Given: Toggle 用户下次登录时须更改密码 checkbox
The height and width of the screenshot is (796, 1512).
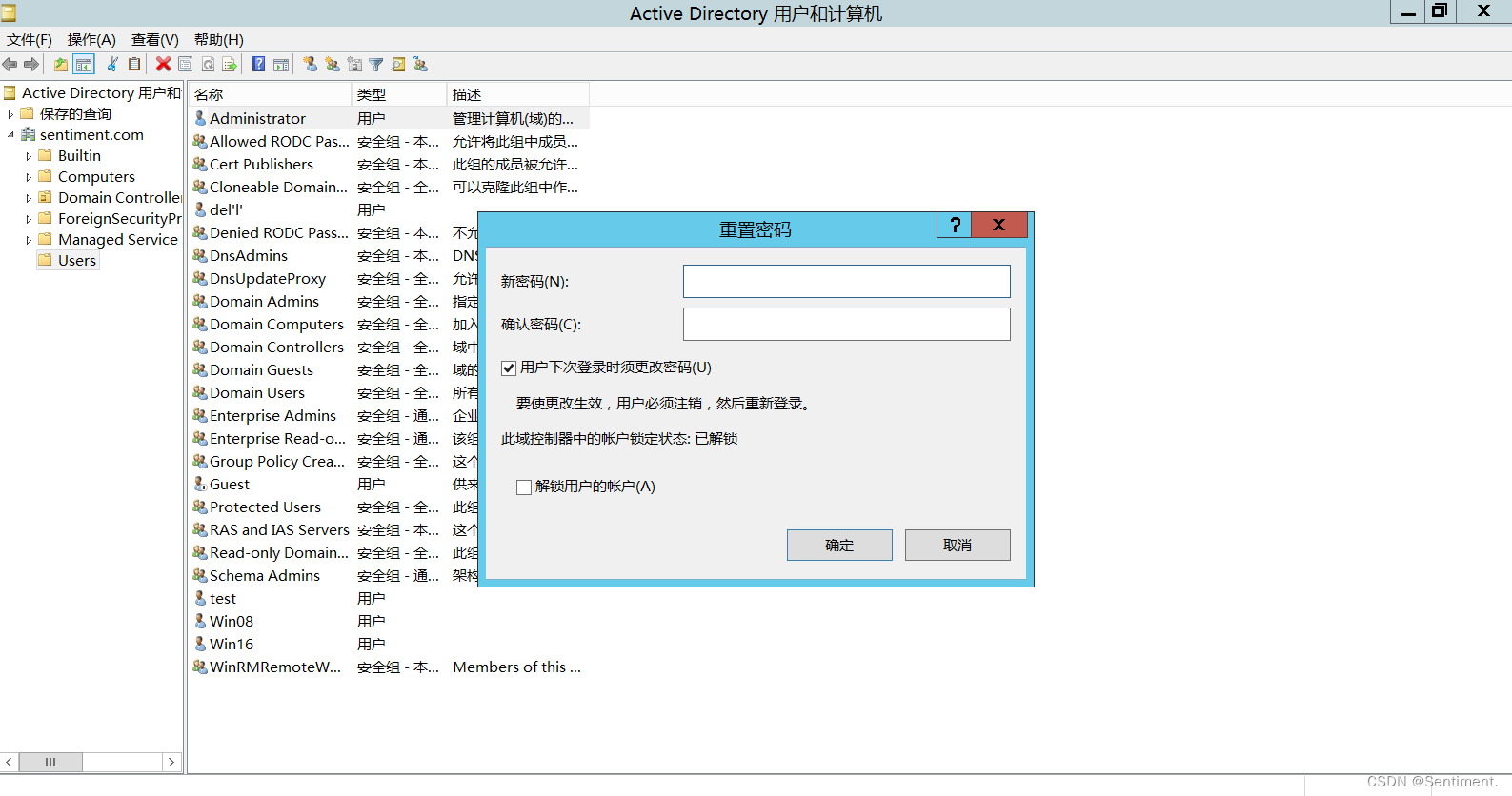Looking at the screenshot, I should (509, 368).
